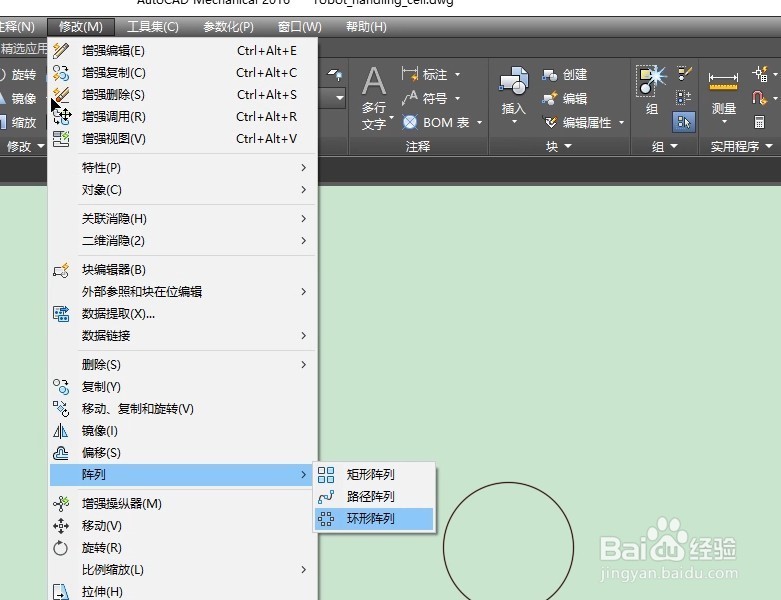Click the 创建 block create button
The height and width of the screenshot is (600, 781).
point(565,75)
